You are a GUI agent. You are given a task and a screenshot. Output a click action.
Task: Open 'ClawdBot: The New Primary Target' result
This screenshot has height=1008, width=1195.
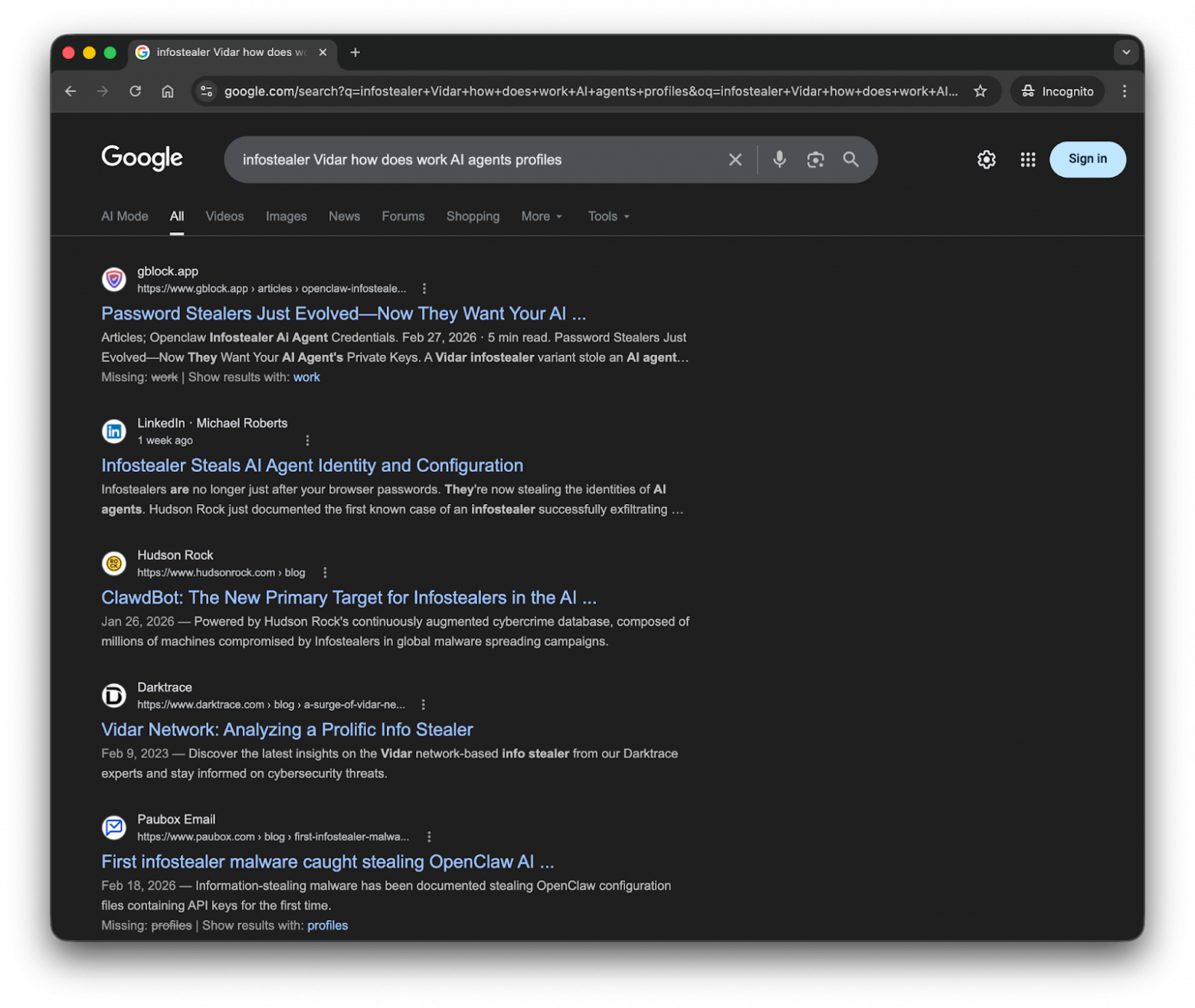pyautogui.click(x=349, y=597)
